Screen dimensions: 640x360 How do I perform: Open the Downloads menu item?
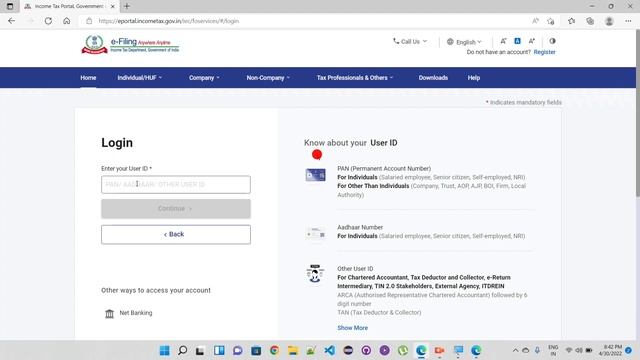(433, 78)
